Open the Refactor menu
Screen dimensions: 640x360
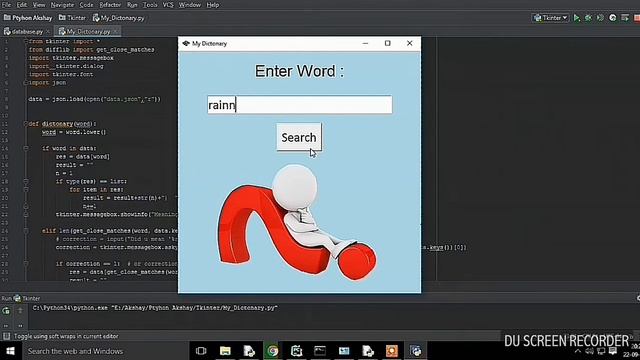click(x=110, y=5)
